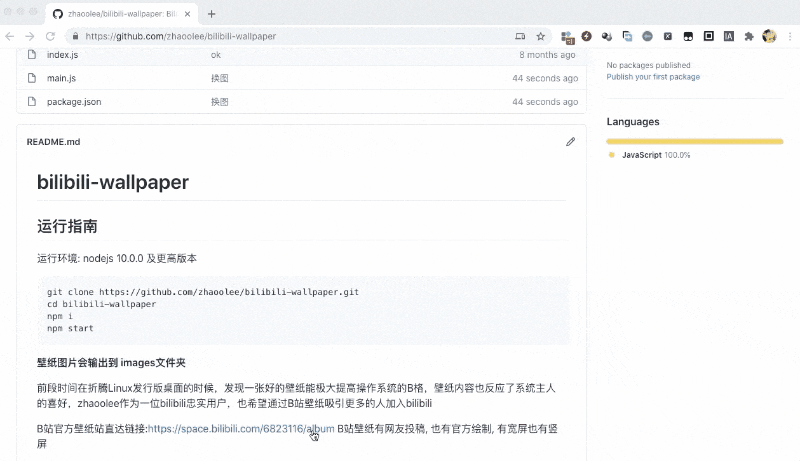The height and width of the screenshot is (461, 800).
Task: Click the 'nodejs 10.0.0' environment line
Action: click(x=116, y=258)
